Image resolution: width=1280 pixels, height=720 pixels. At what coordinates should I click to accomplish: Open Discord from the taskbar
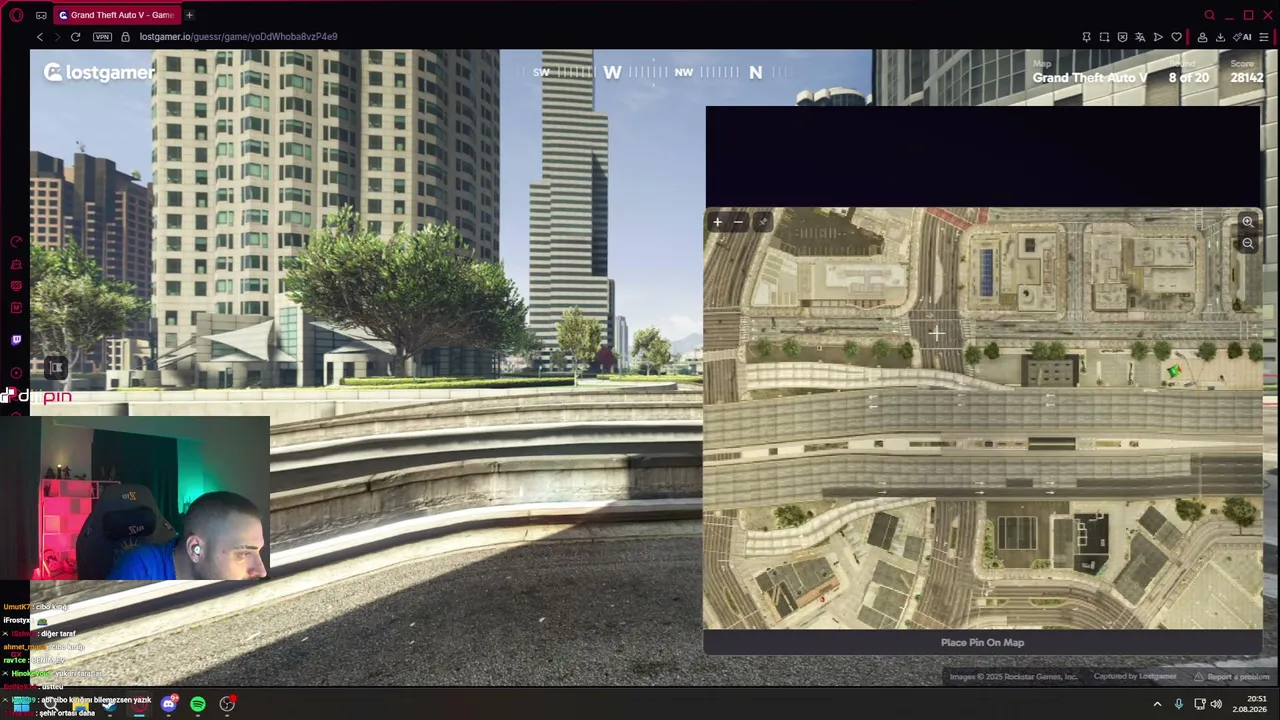168,704
